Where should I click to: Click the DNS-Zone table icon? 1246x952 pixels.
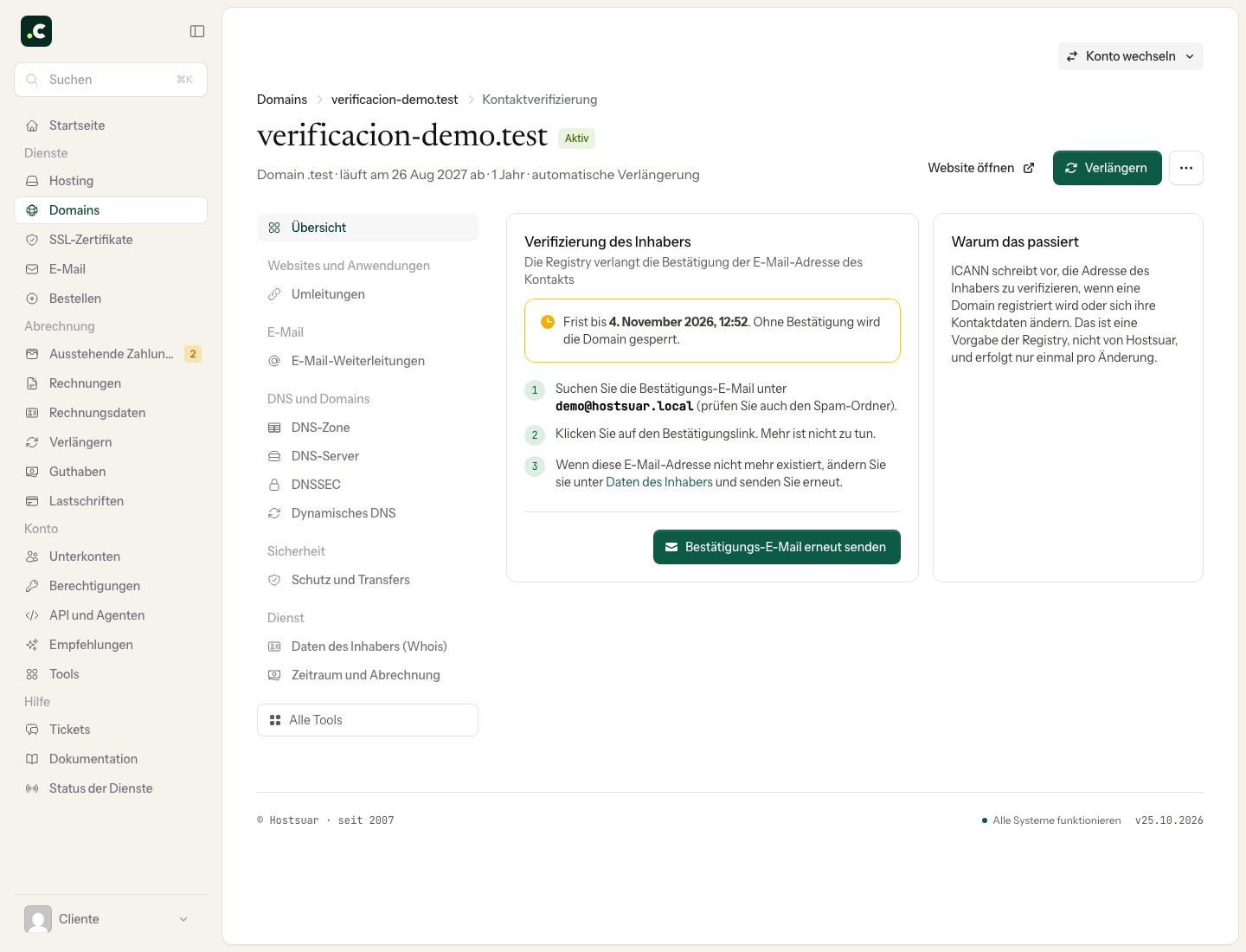point(274,428)
